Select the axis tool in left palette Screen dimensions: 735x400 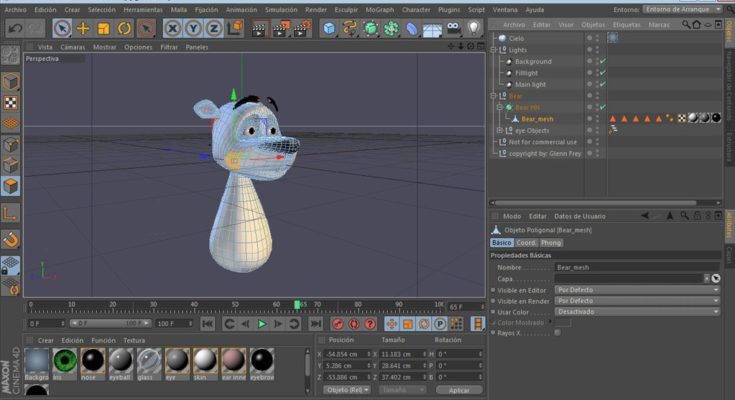point(10,213)
